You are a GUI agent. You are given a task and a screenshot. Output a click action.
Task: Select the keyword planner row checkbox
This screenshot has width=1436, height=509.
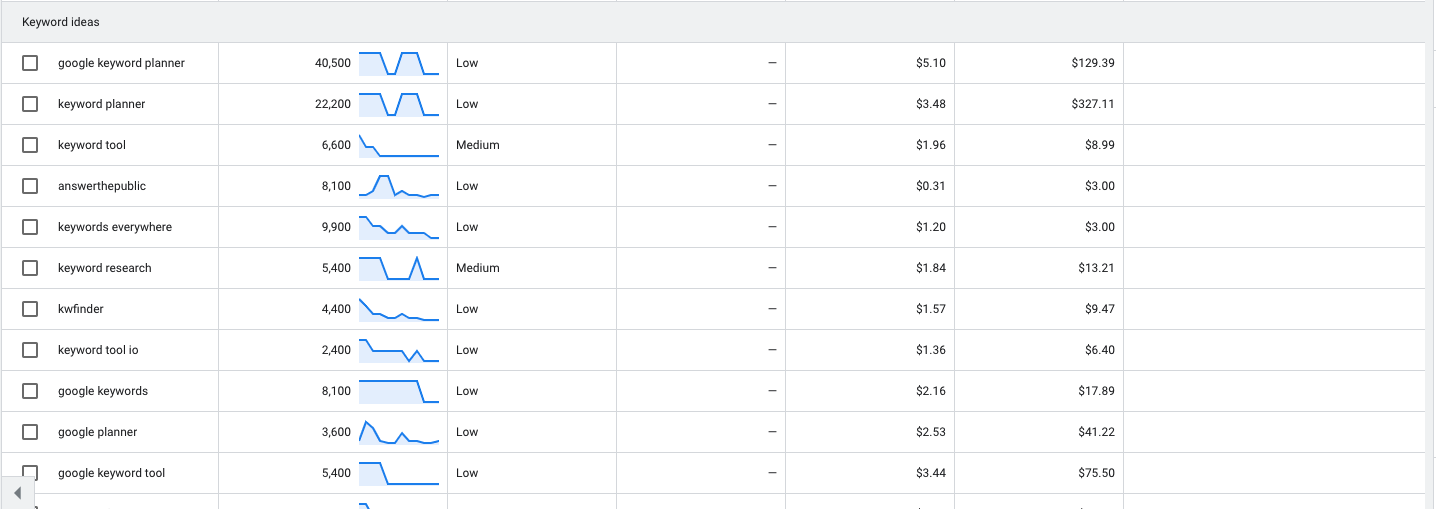[x=30, y=104]
